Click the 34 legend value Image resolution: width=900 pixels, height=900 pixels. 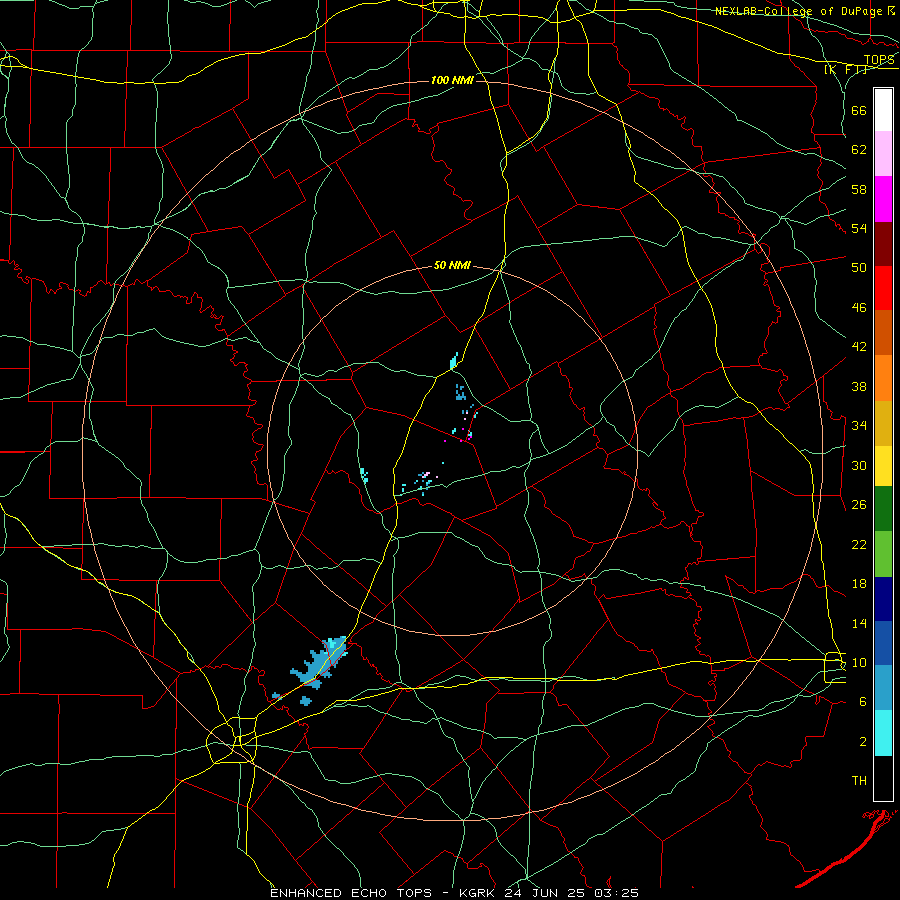(859, 425)
